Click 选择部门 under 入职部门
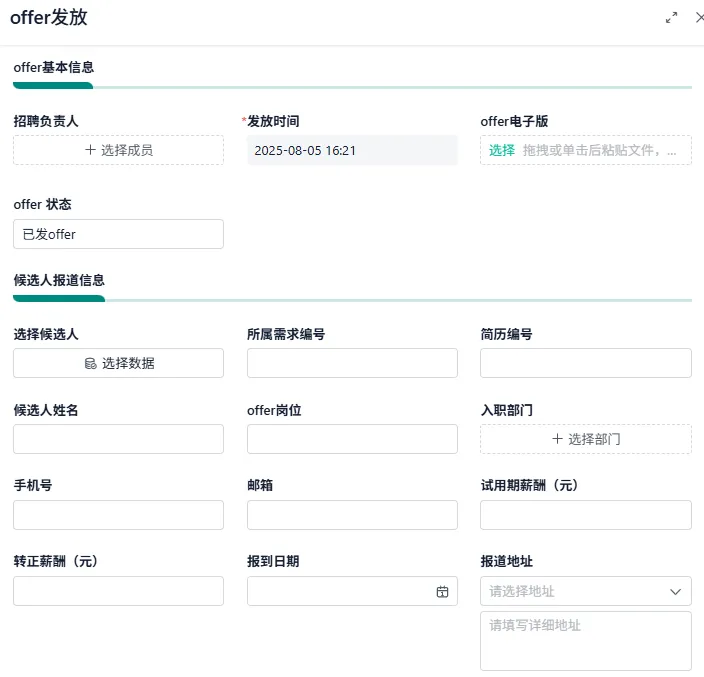The height and width of the screenshot is (677, 704). click(585, 439)
